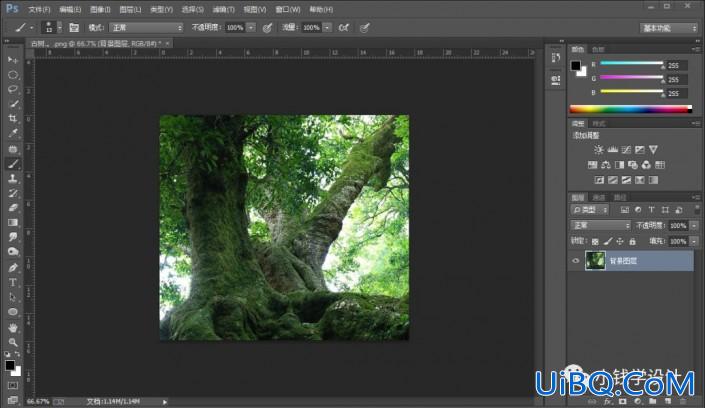This screenshot has width=705, height=408.
Task: Toggle the brush panel button
Action: click(x=74, y=28)
